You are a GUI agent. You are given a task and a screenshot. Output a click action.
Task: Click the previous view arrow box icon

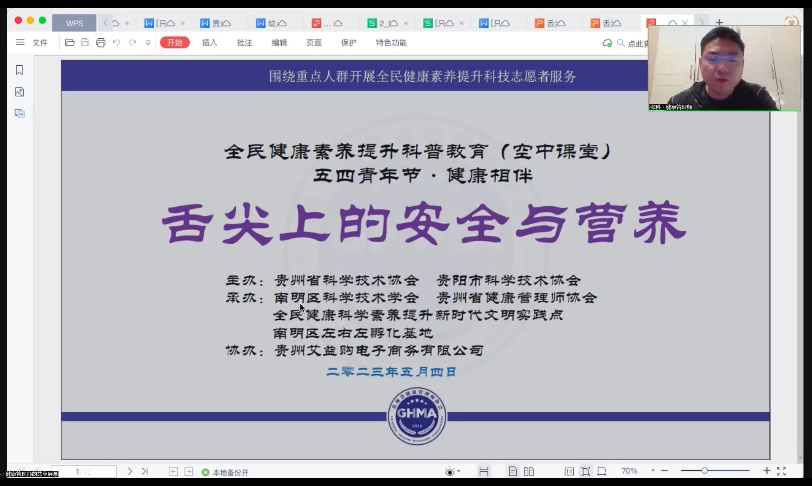pos(173,471)
